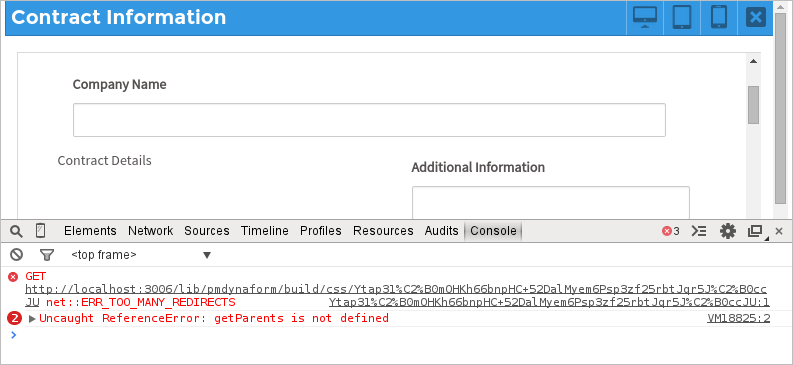Image resolution: width=793 pixels, height=365 pixels.
Task: Change the DevTools dock side
Action: click(x=757, y=232)
